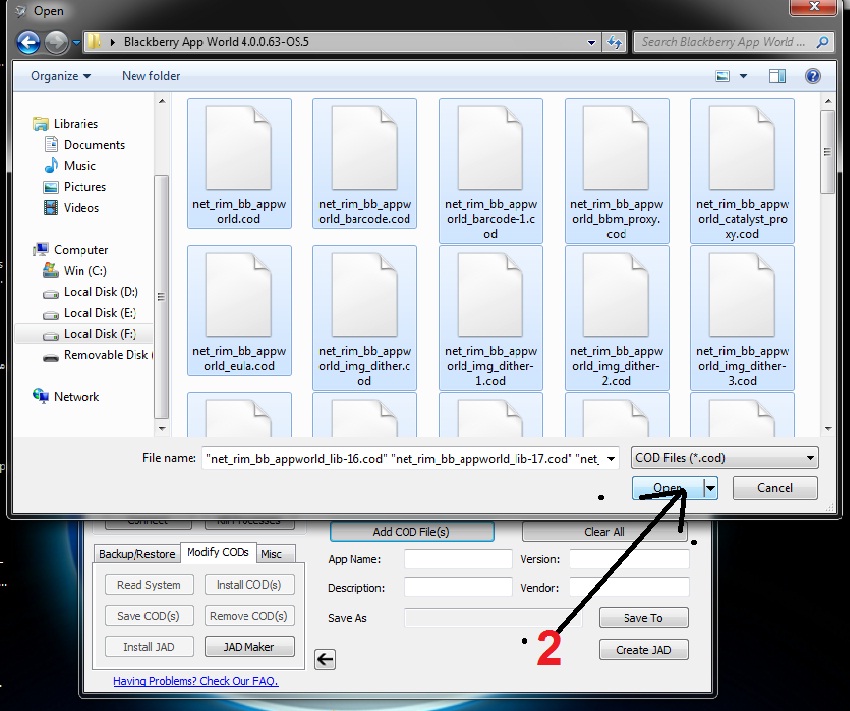Click the change view icon

click(723, 76)
